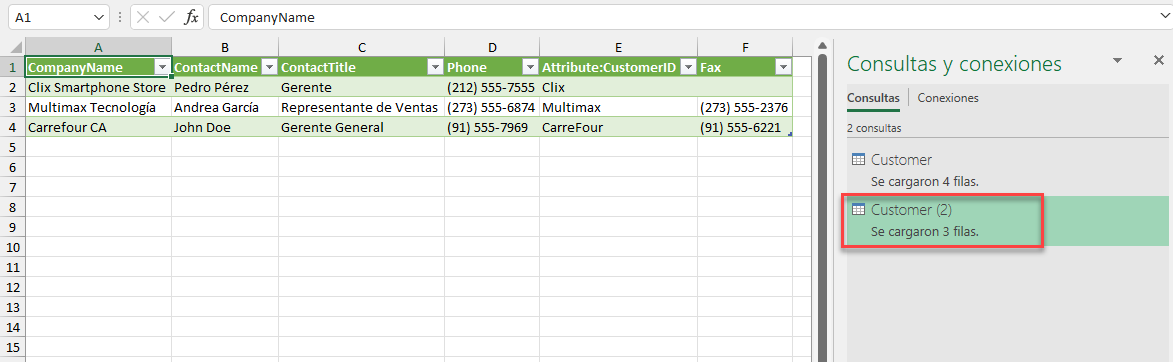The height and width of the screenshot is (362, 1173).
Task: Click CustomerID cell Multimax
Action: (x=618, y=107)
